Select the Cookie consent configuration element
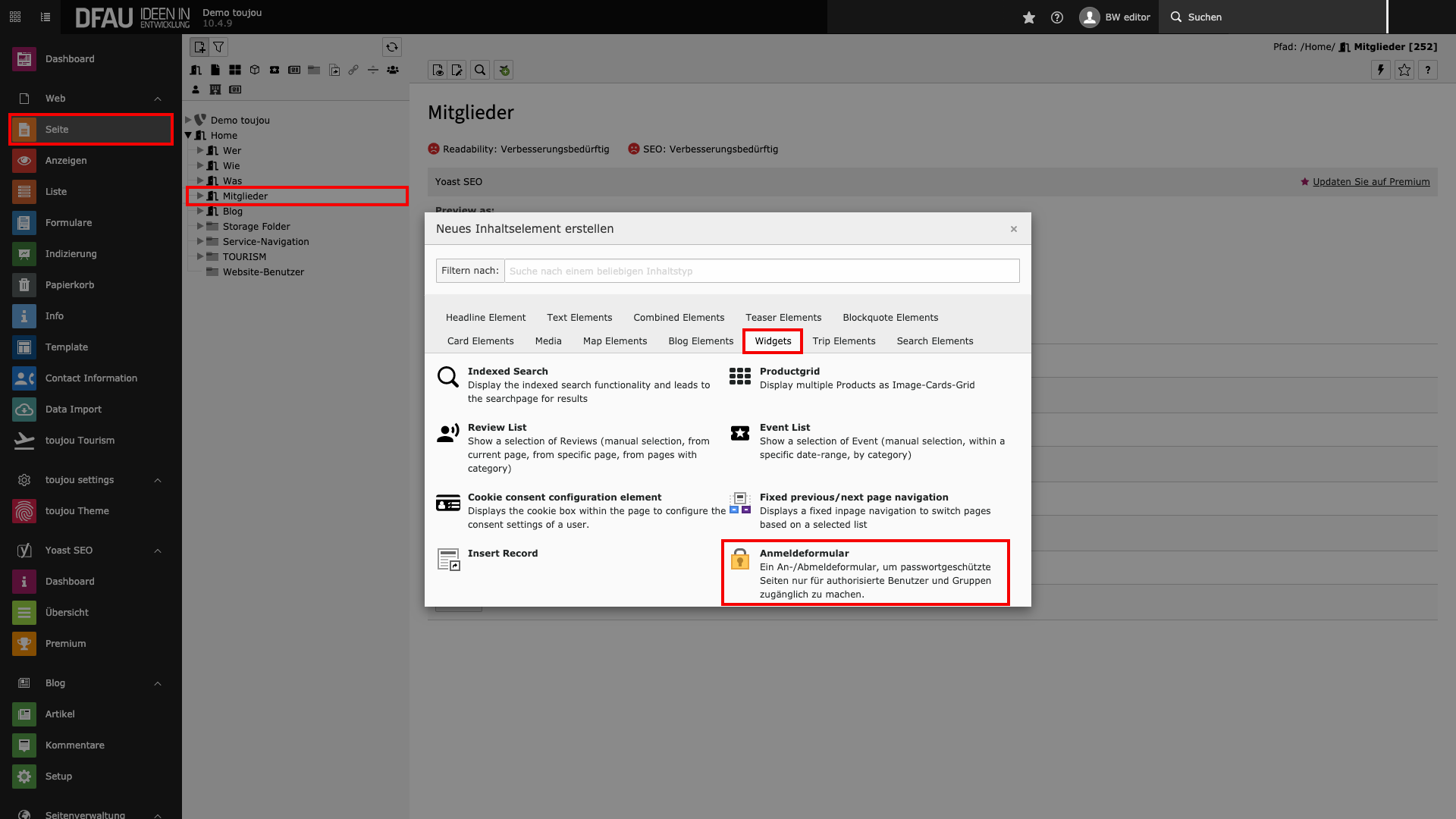 click(564, 497)
